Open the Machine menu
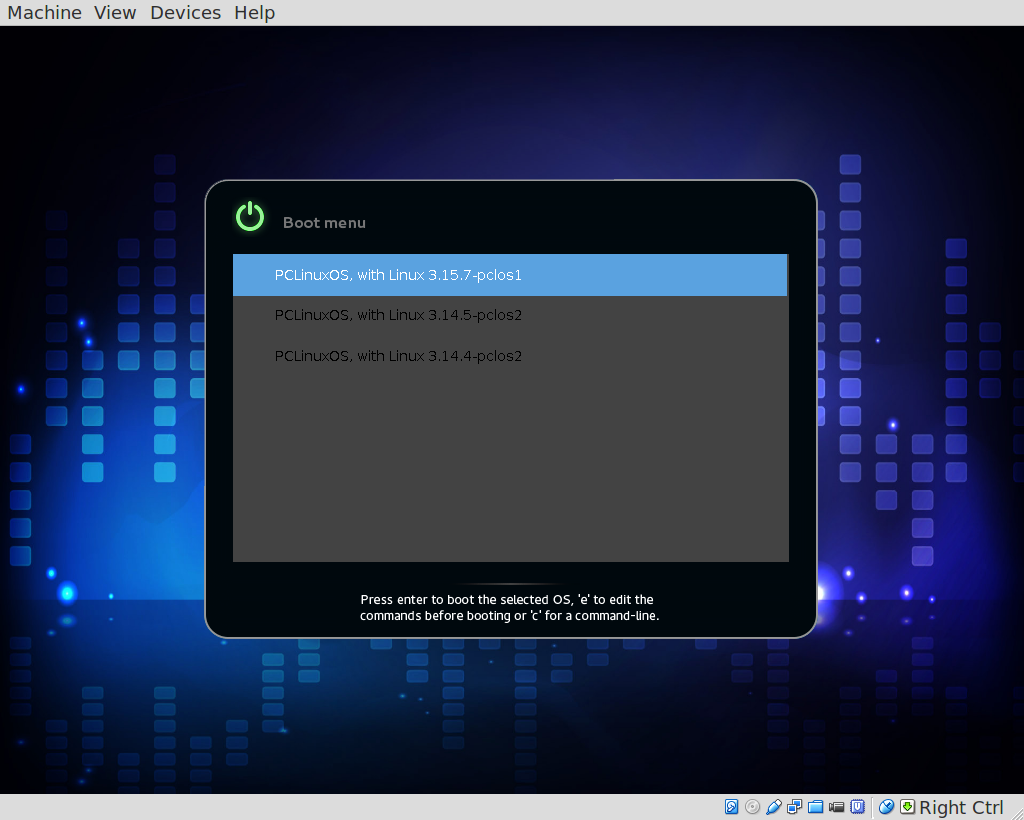The width and height of the screenshot is (1024, 820). (x=45, y=13)
